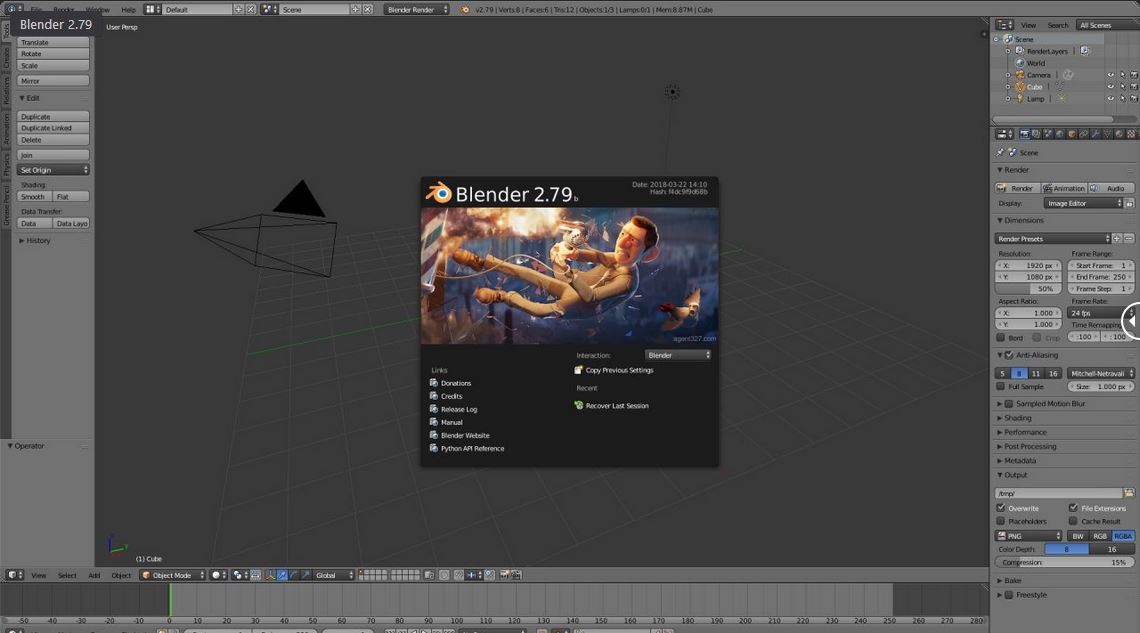Select the Rotate manipulator icon
This screenshot has height=633, width=1140.
click(294, 575)
